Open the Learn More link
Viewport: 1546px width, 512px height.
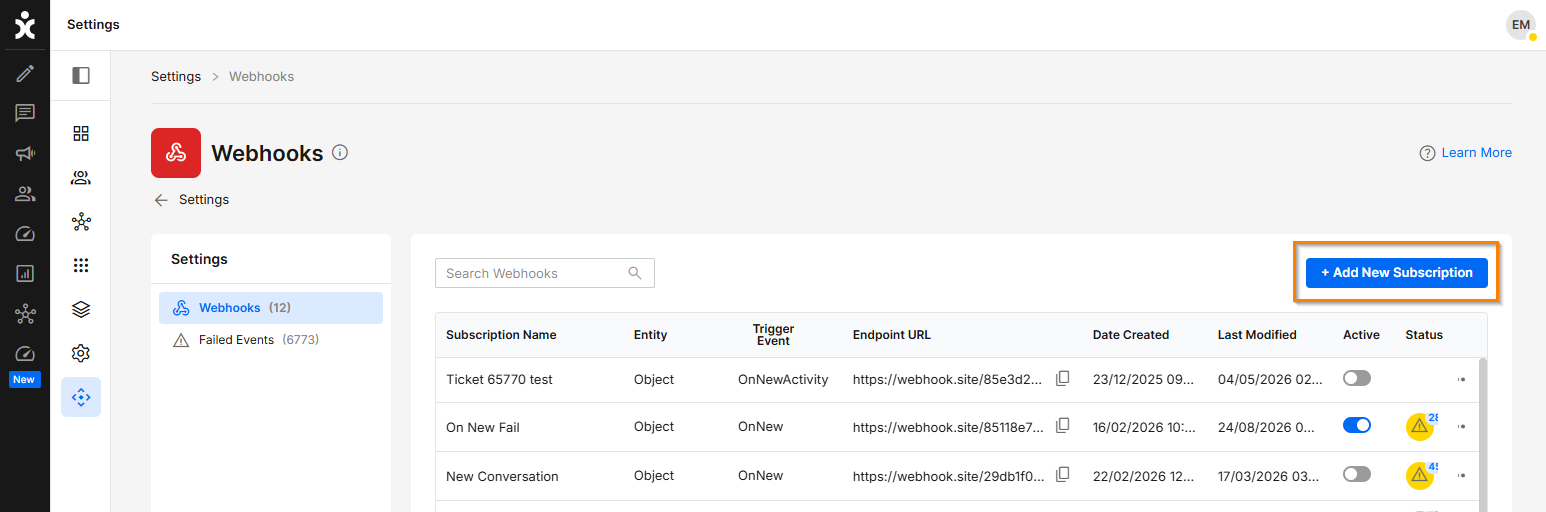tap(1476, 153)
